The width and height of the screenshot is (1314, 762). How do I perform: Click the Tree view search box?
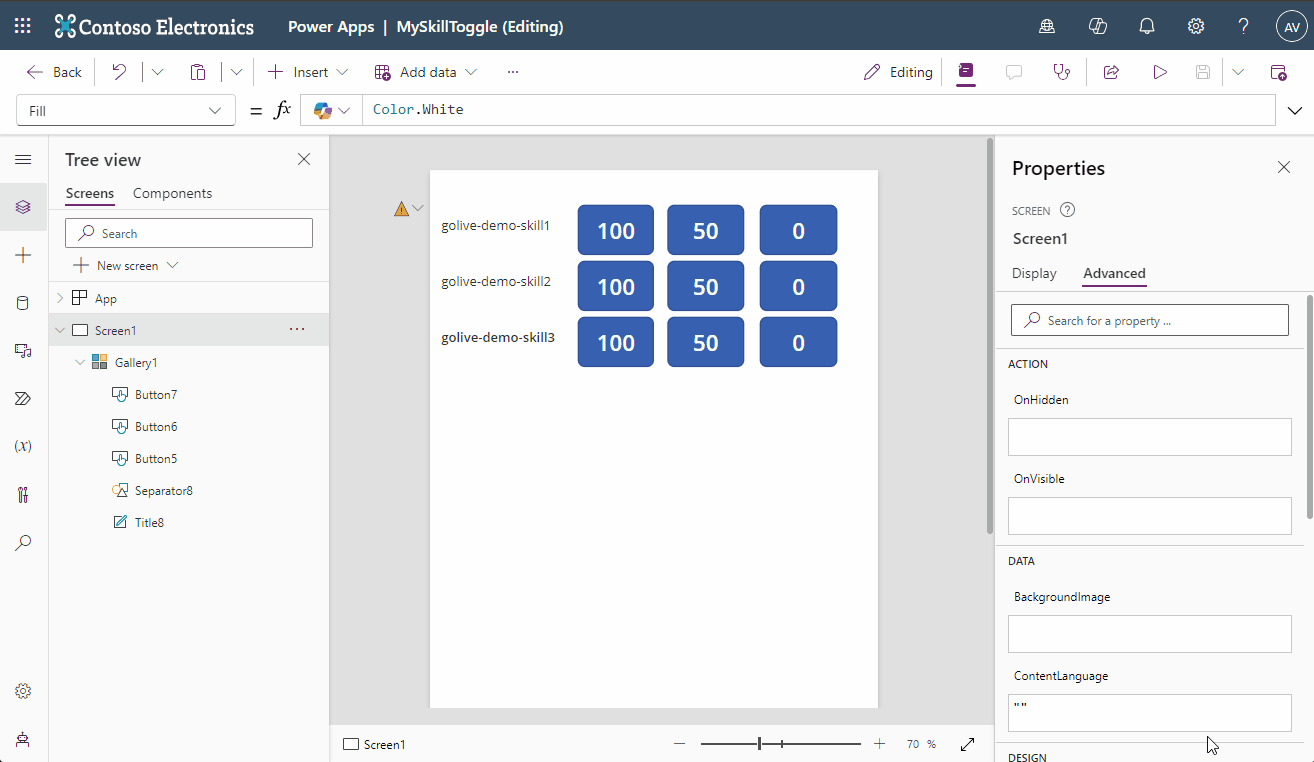point(189,233)
